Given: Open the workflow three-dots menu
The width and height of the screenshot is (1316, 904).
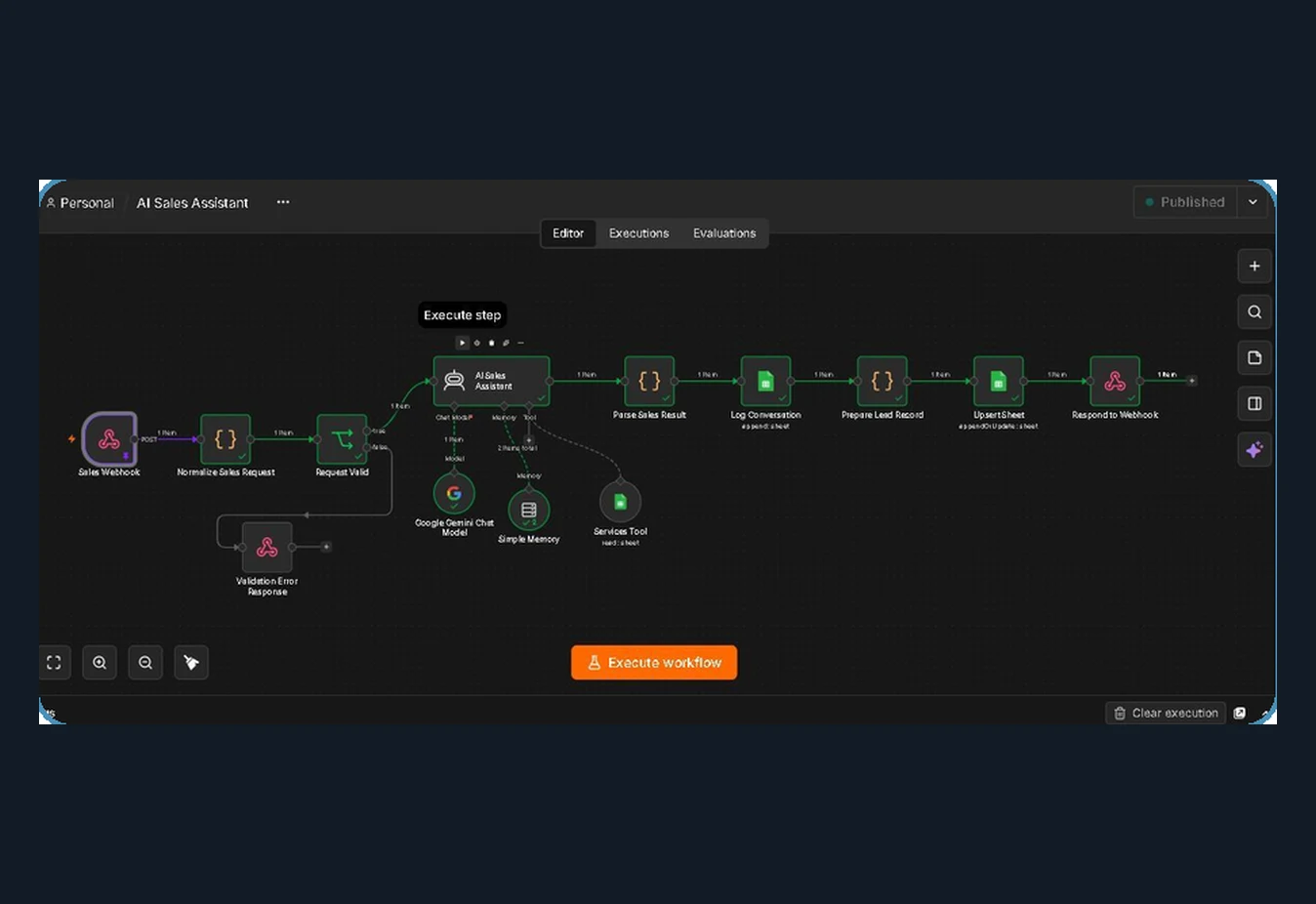Looking at the screenshot, I should click(283, 202).
